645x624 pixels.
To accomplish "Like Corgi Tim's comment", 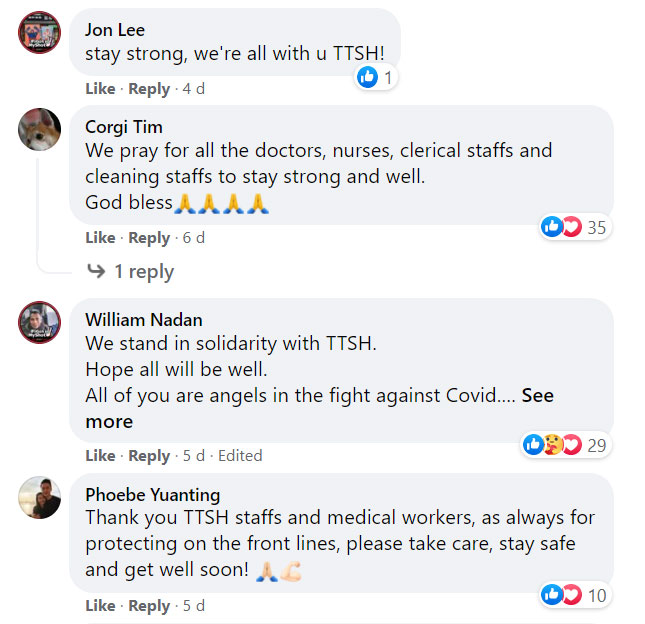I will (x=100, y=237).
